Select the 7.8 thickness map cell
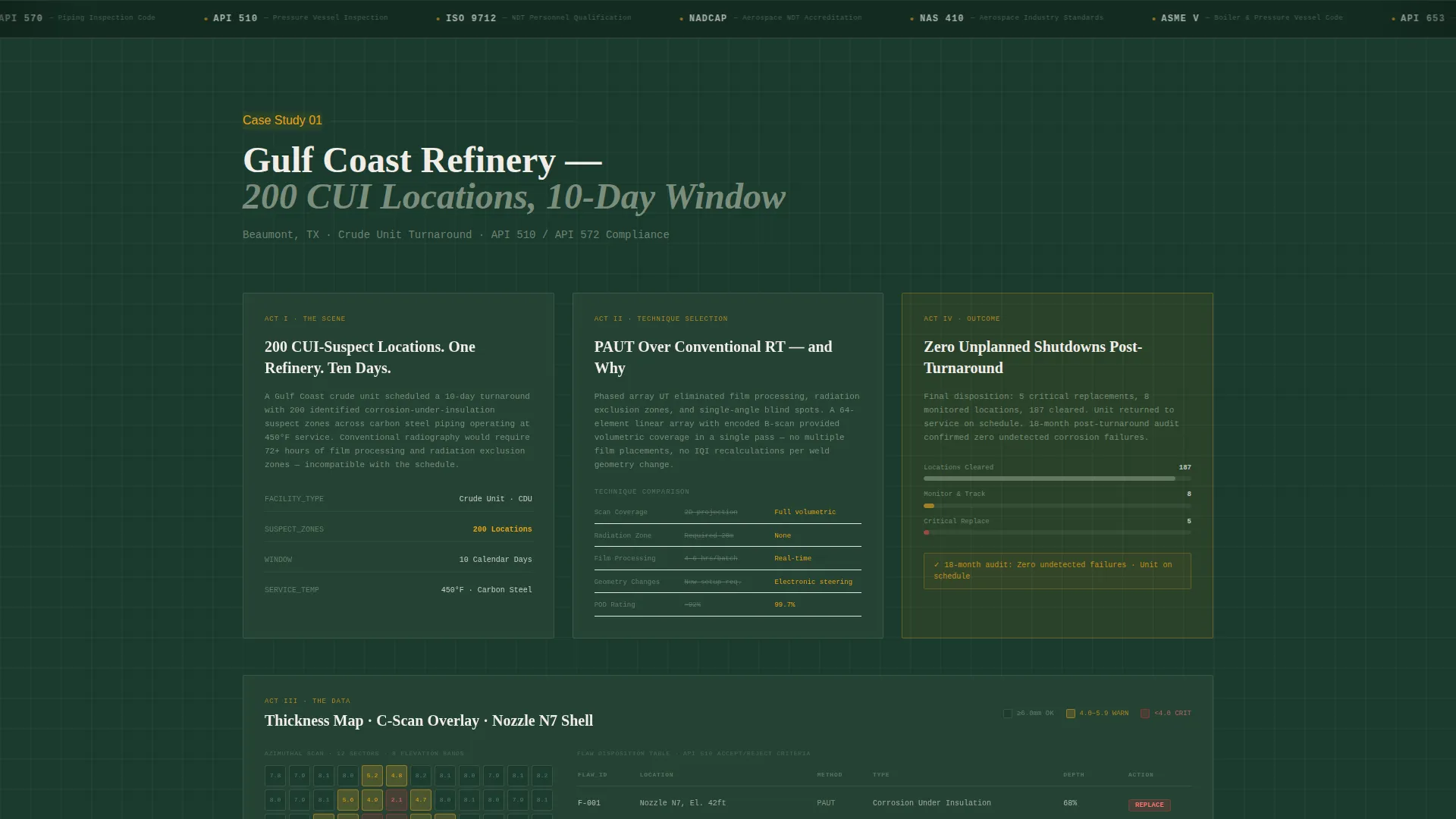This screenshot has width=1456, height=819. tap(275, 776)
